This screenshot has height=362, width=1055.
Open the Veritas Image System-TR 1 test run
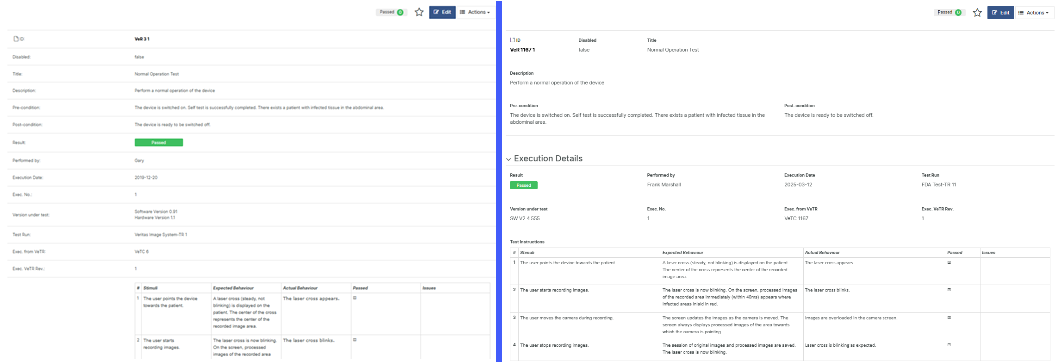161,235
